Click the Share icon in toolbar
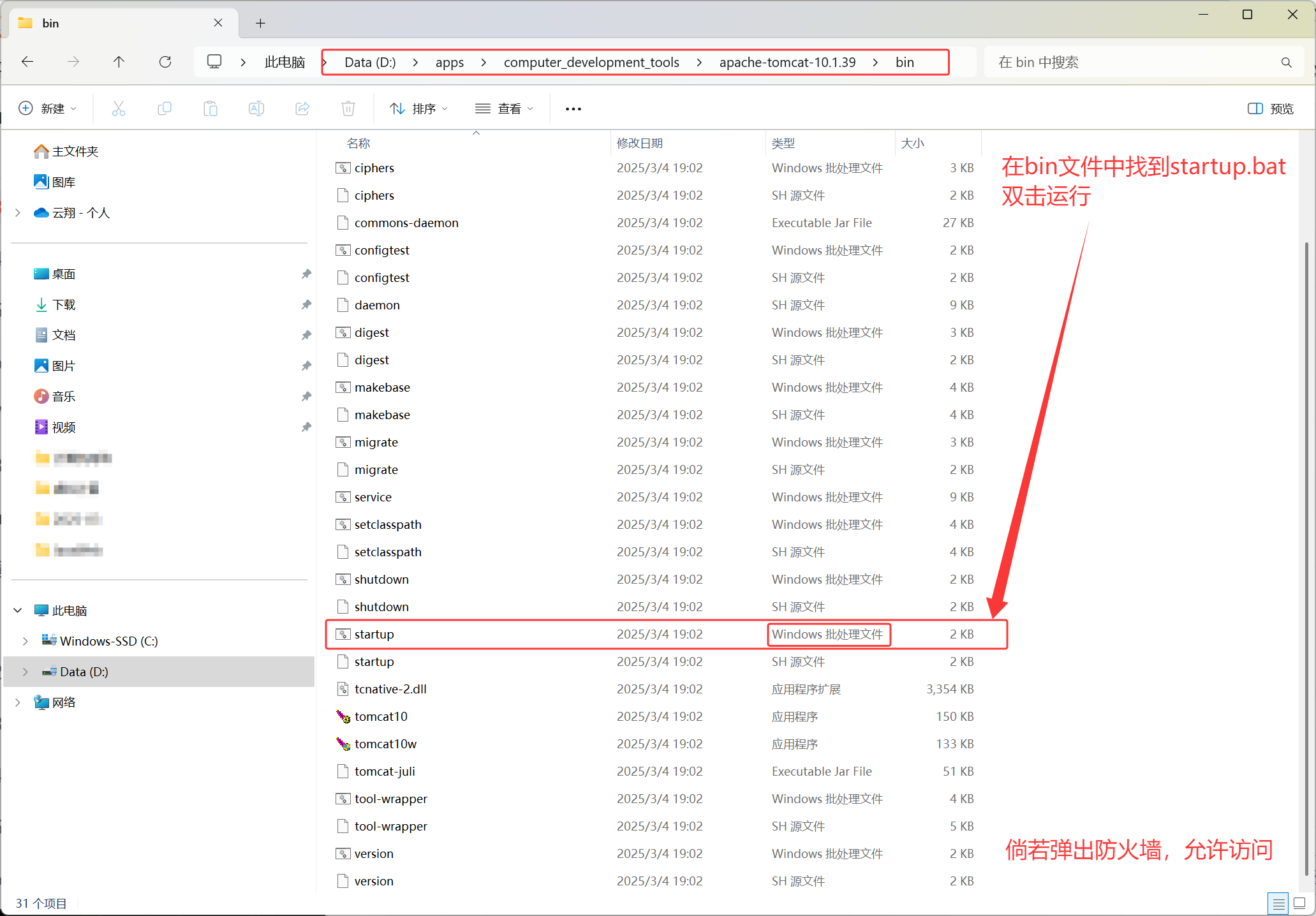The image size is (1316, 916). [x=302, y=108]
